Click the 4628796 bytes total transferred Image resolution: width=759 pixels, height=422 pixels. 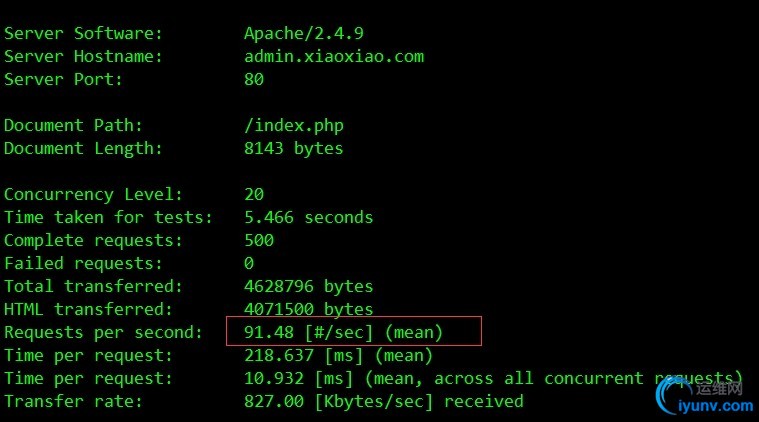[308, 286]
